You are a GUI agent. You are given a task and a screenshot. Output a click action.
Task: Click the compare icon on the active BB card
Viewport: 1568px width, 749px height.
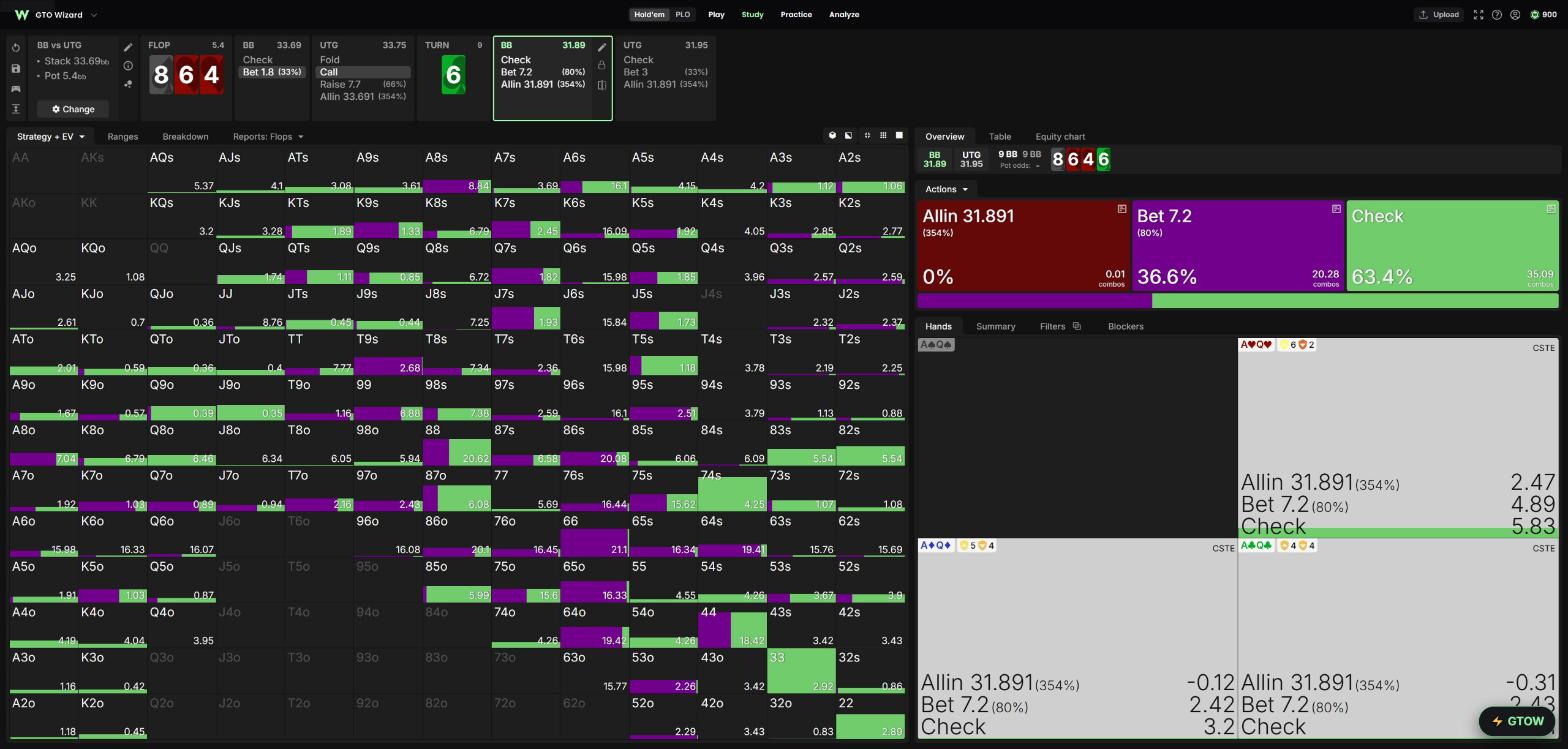pos(602,85)
